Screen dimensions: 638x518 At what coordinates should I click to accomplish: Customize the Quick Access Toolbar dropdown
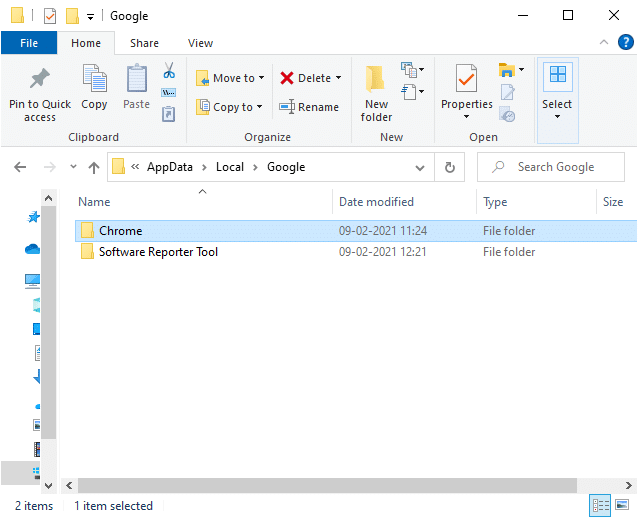tap(90, 17)
